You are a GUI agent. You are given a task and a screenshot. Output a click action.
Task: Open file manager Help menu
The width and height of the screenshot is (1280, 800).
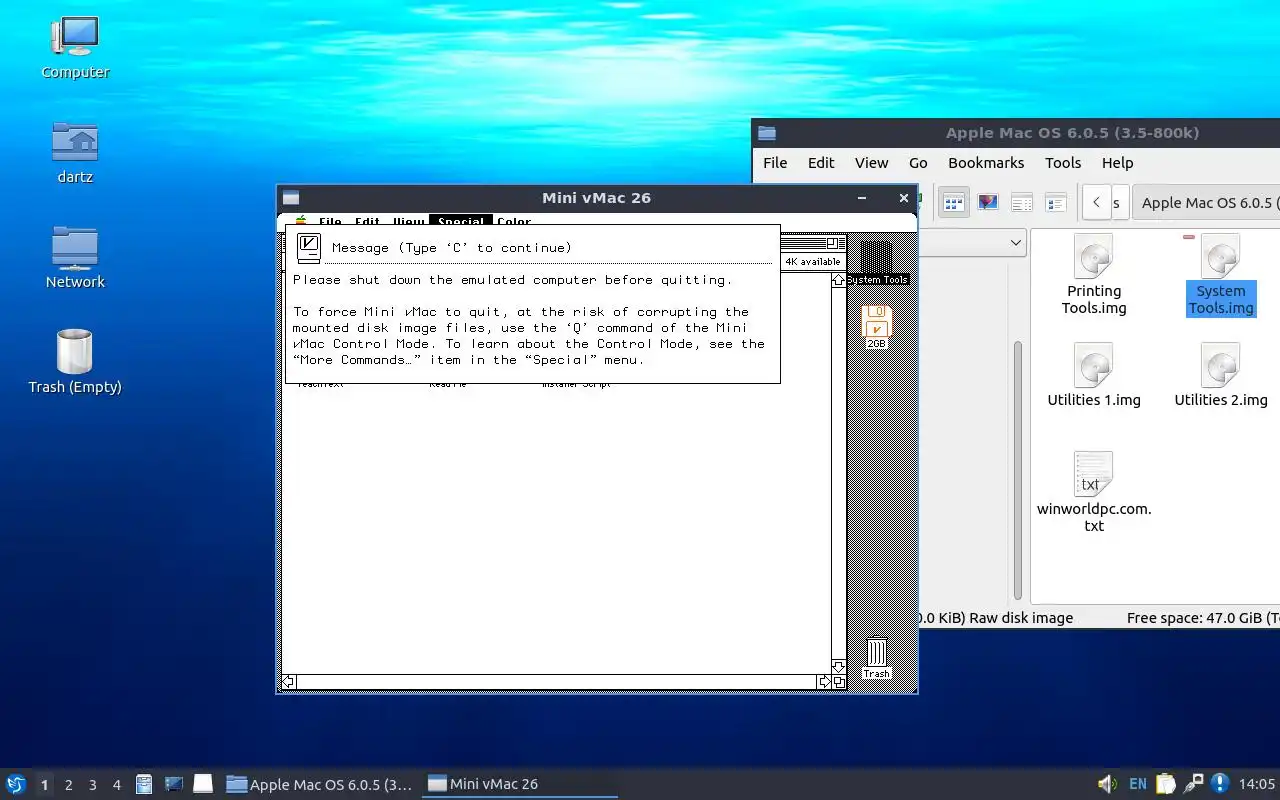[x=1117, y=163]
